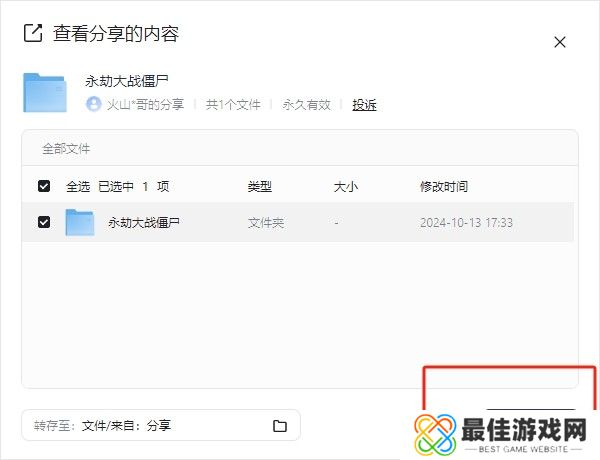
Task: Click the 火山*哥的分享 sharer name
Action: pos(144,104)
